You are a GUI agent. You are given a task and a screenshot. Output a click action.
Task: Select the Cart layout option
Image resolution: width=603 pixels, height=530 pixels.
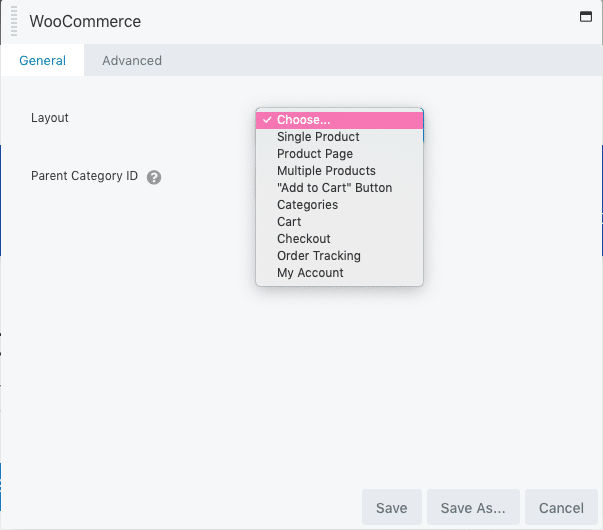pos(339,222)
